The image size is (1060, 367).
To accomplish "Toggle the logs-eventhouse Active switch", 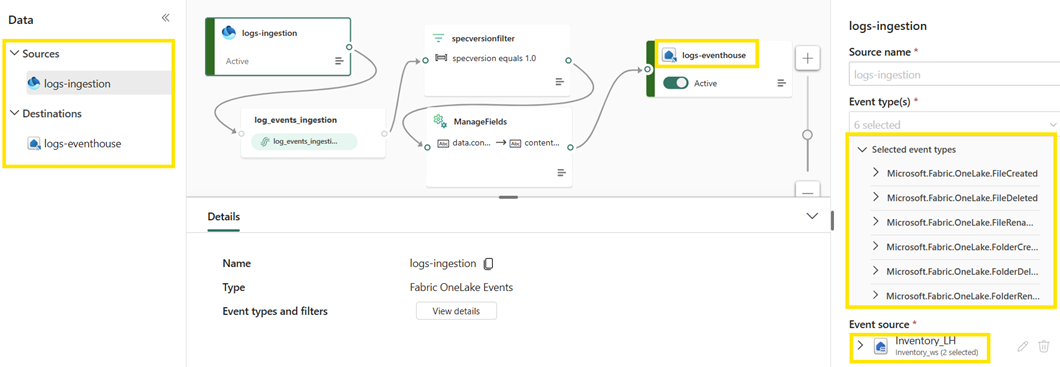I will (675, 83).
